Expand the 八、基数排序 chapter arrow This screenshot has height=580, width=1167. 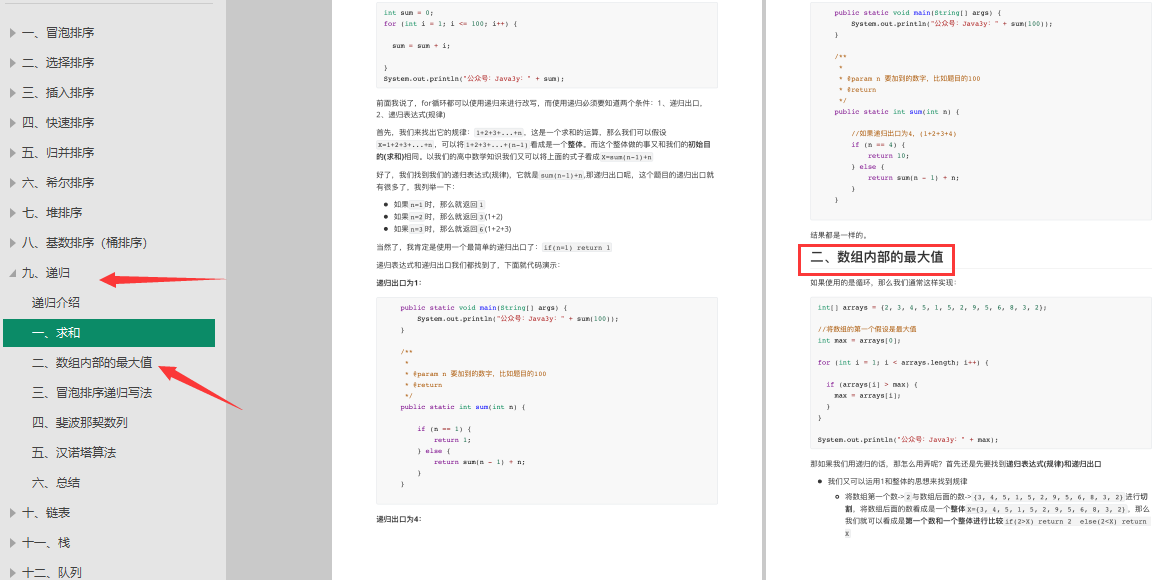point(13,243)
